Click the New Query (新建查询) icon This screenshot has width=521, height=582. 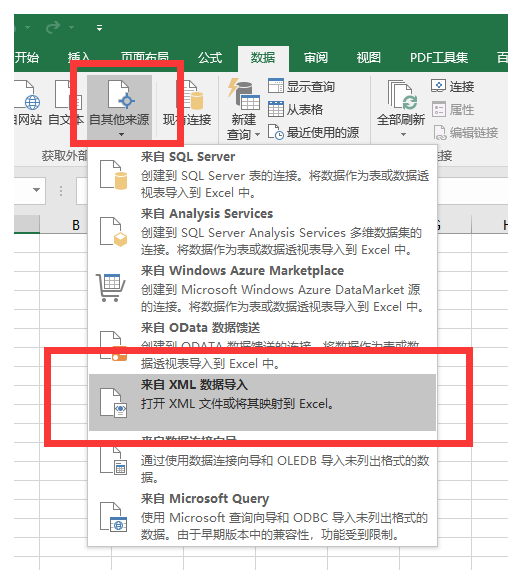point(244,94)
